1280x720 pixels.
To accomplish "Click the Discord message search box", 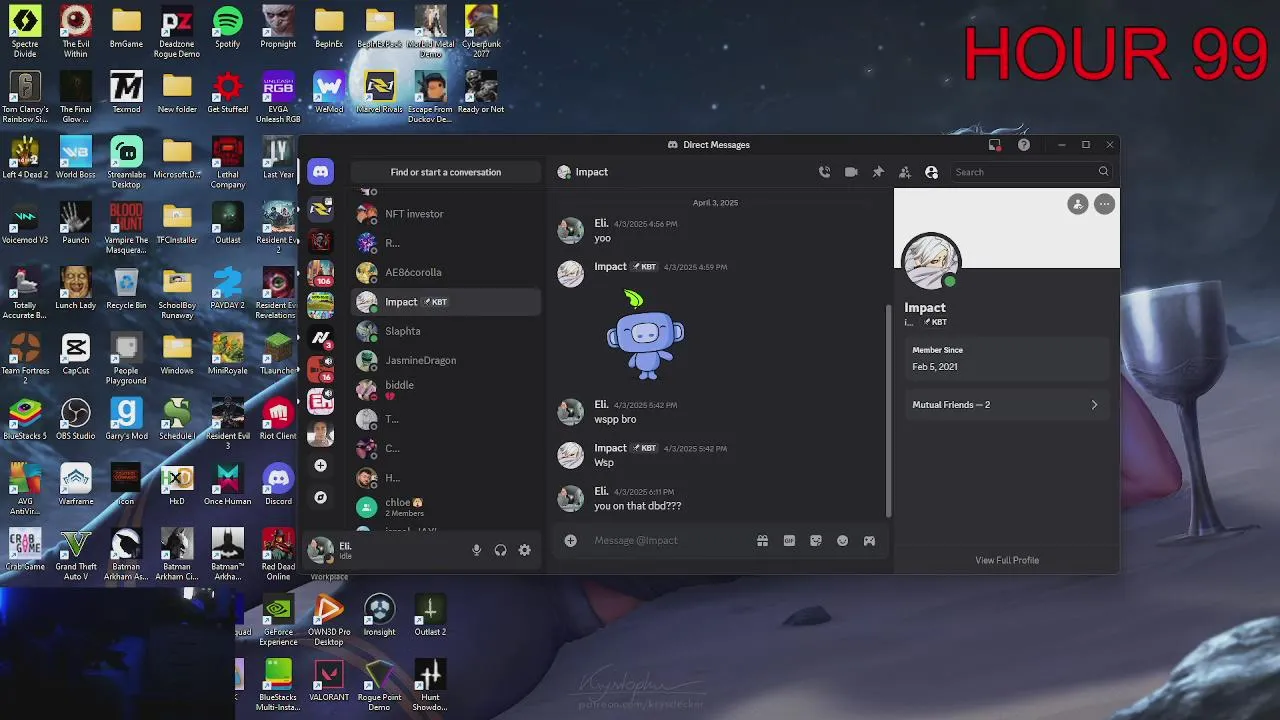I will pos(1030,172).
